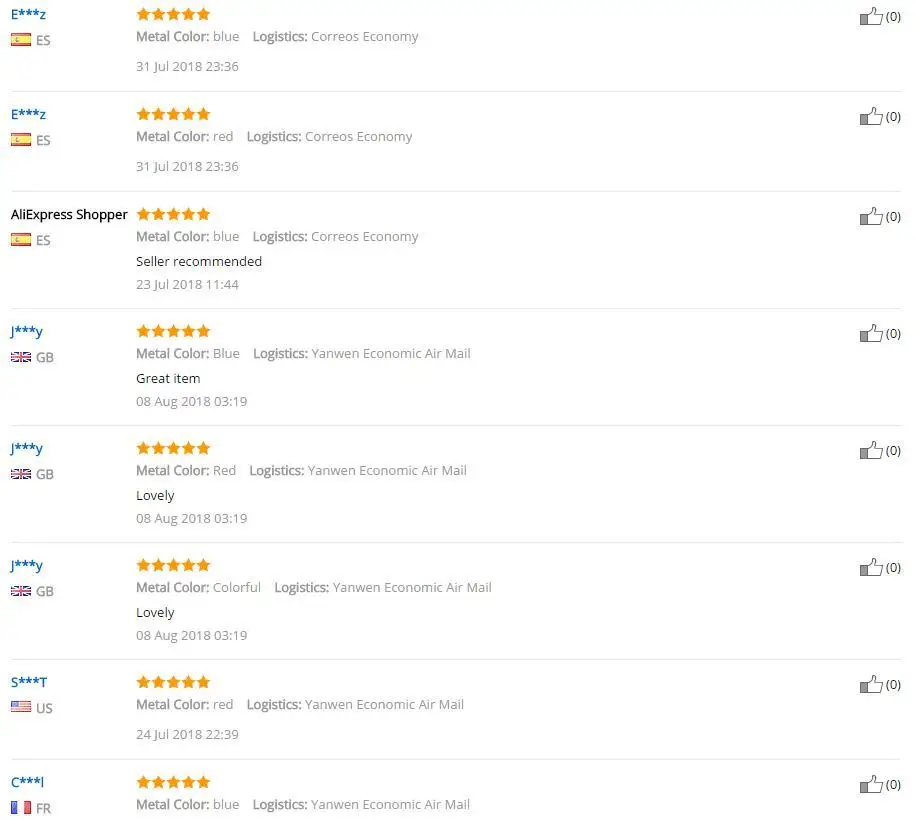Open first E***z reviewer profile
Screen dimensions: 916x820
28,15
